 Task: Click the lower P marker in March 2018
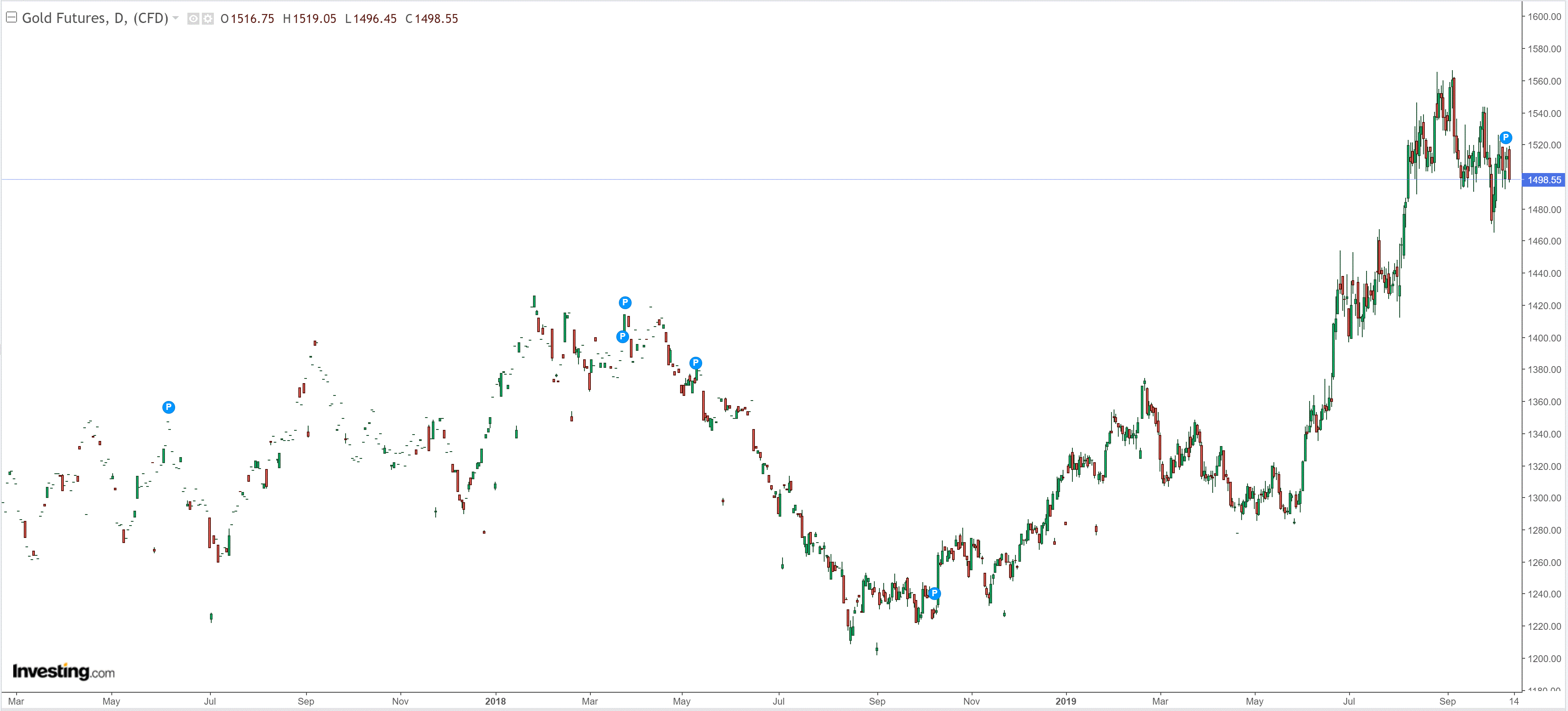click(x=622, y=337)
